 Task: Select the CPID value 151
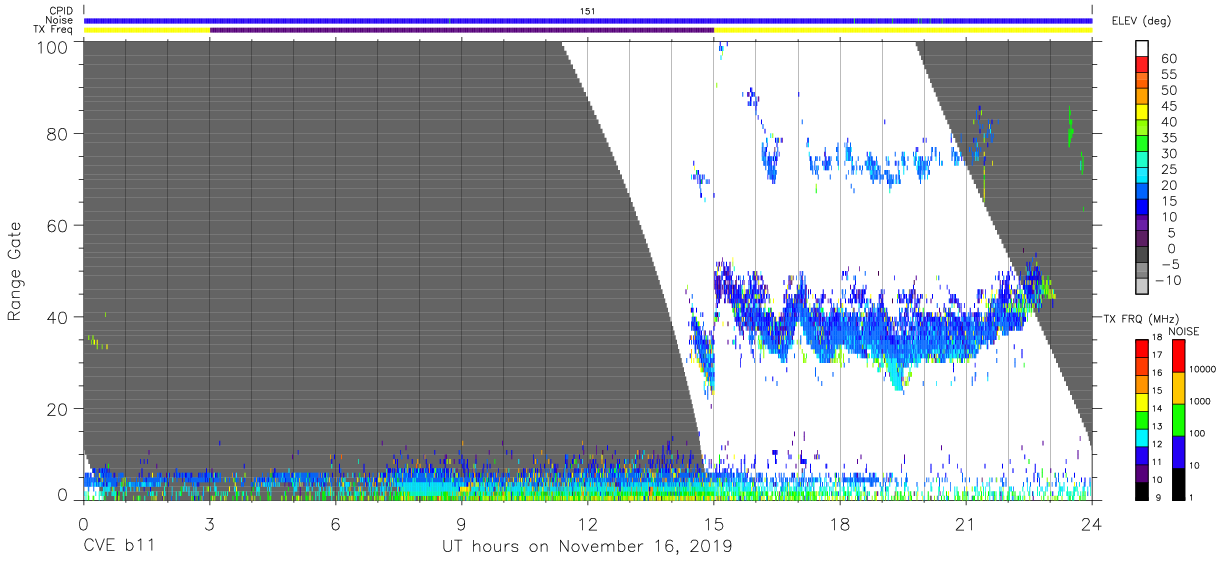[x=587, y=10]
